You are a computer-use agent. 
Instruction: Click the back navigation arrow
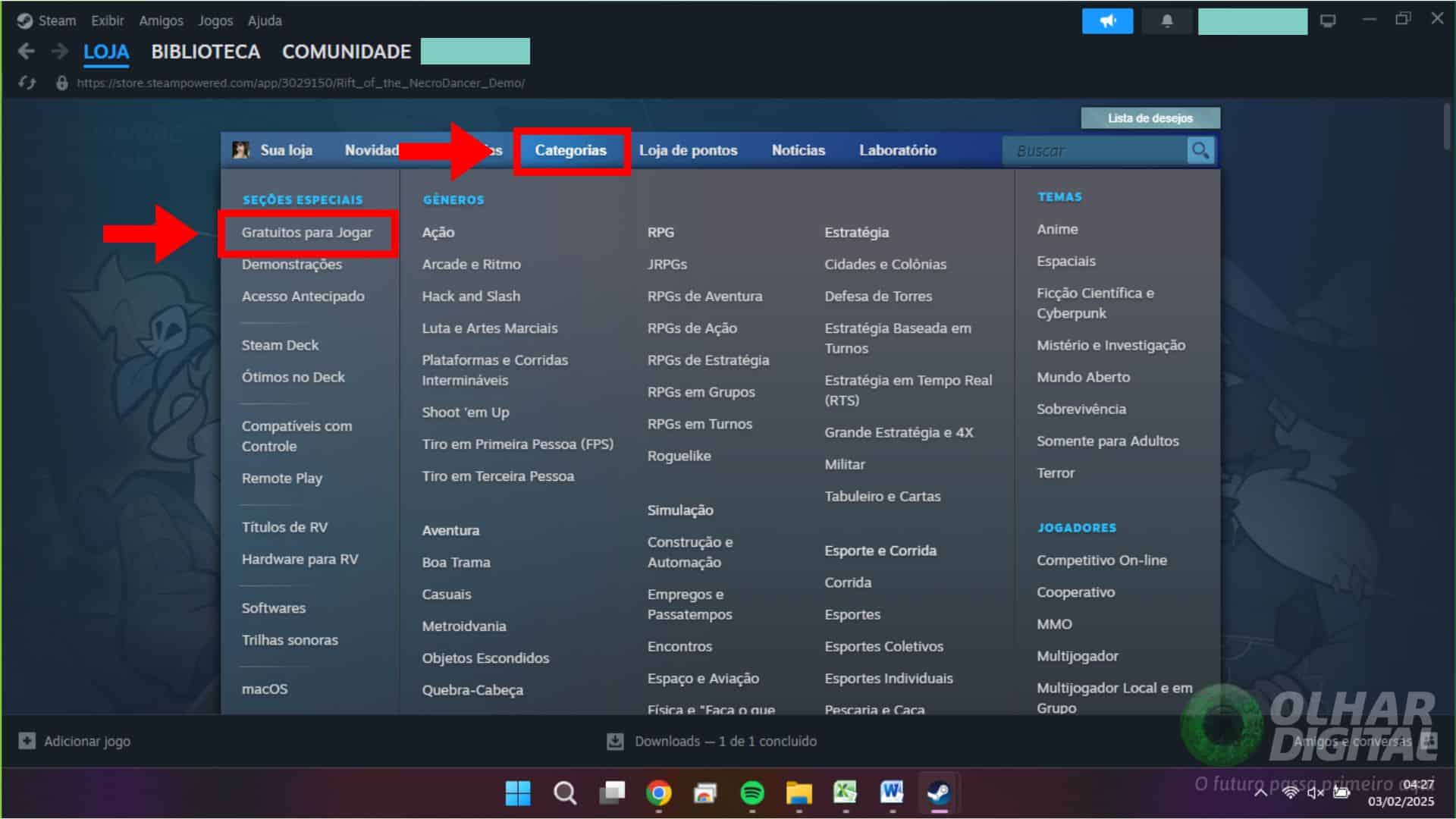(x=27, y=52)
